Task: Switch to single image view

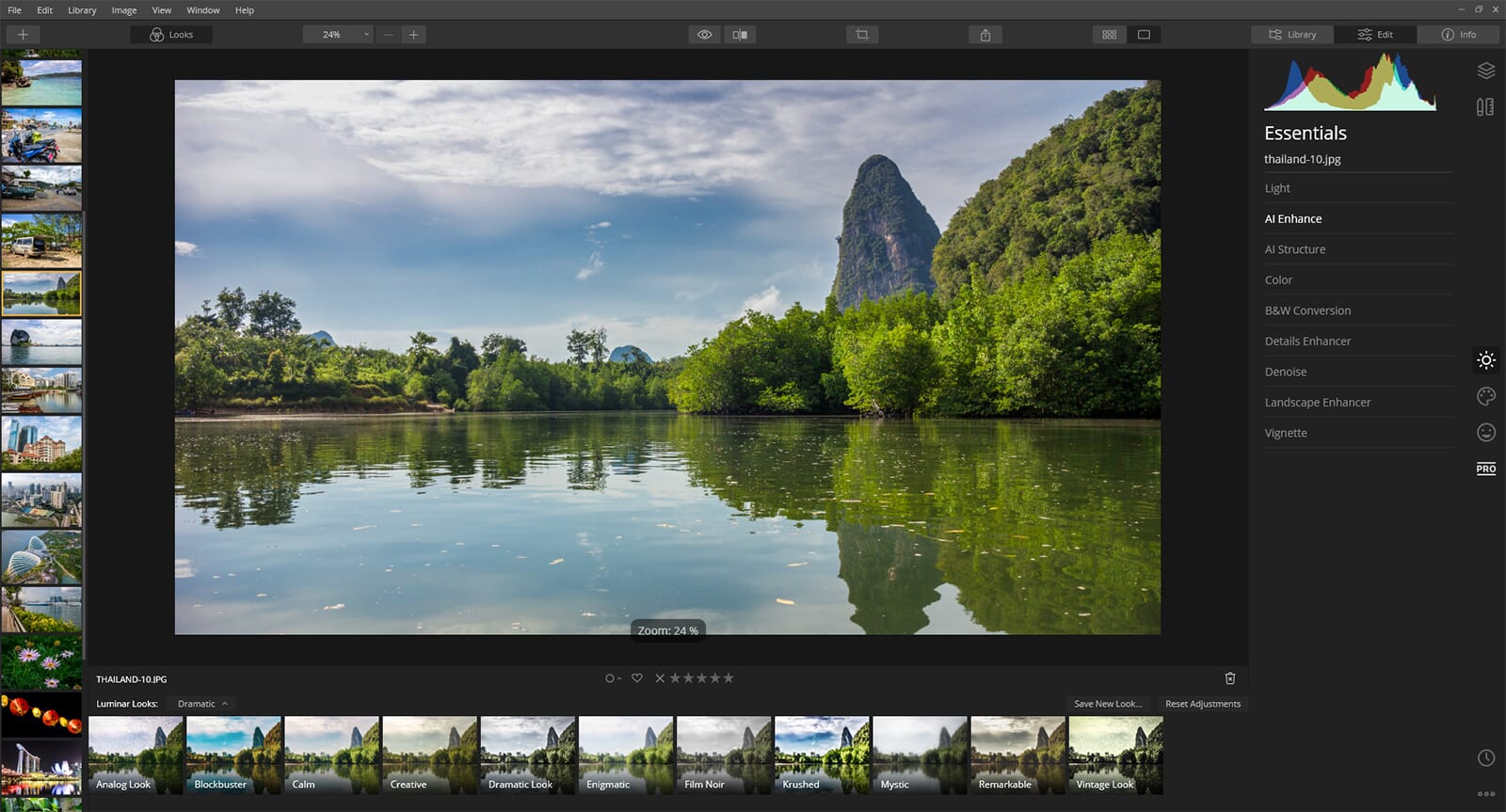Action: [1144, 35]
